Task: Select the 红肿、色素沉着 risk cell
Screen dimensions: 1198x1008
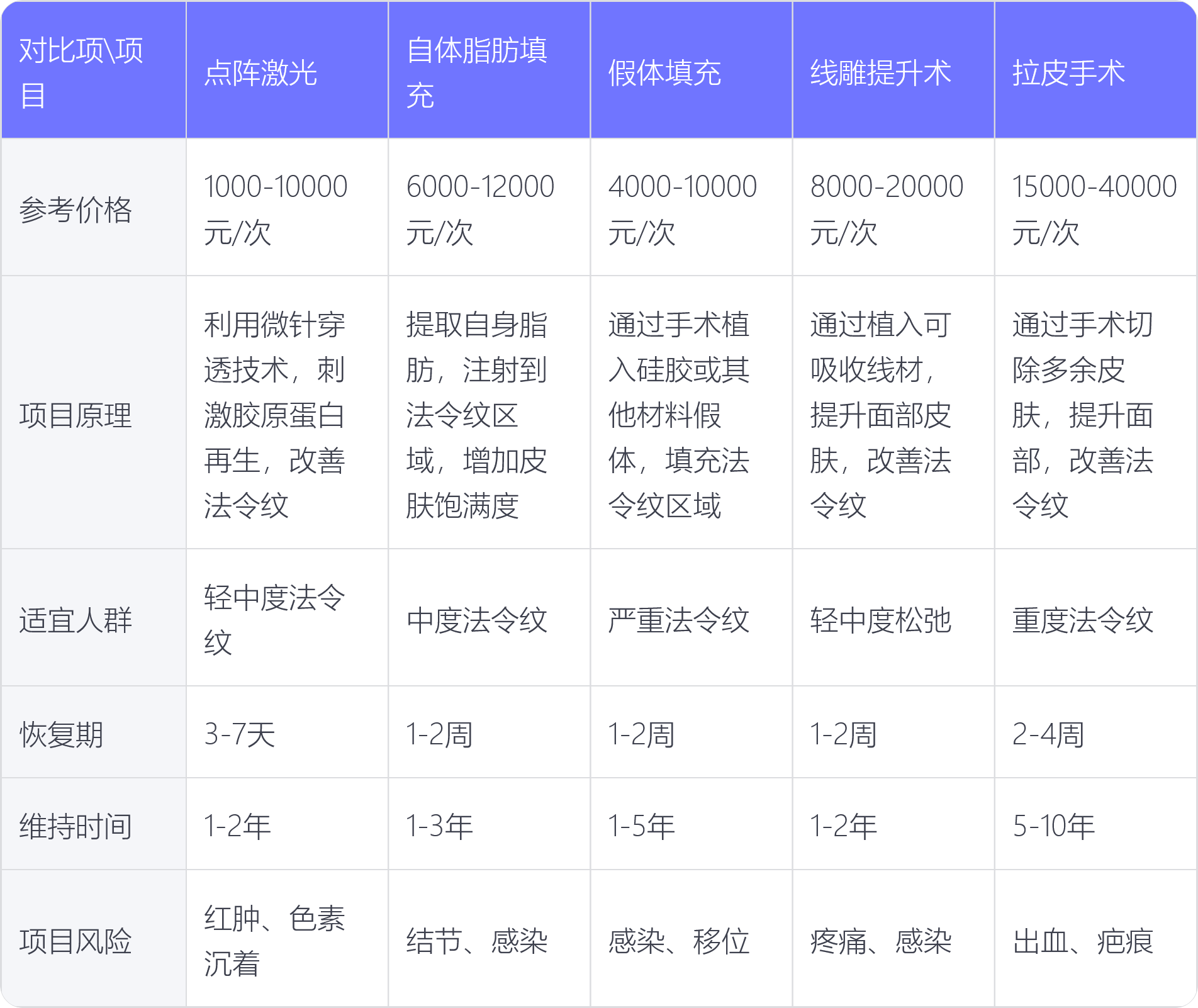Action: pos(288,938)
